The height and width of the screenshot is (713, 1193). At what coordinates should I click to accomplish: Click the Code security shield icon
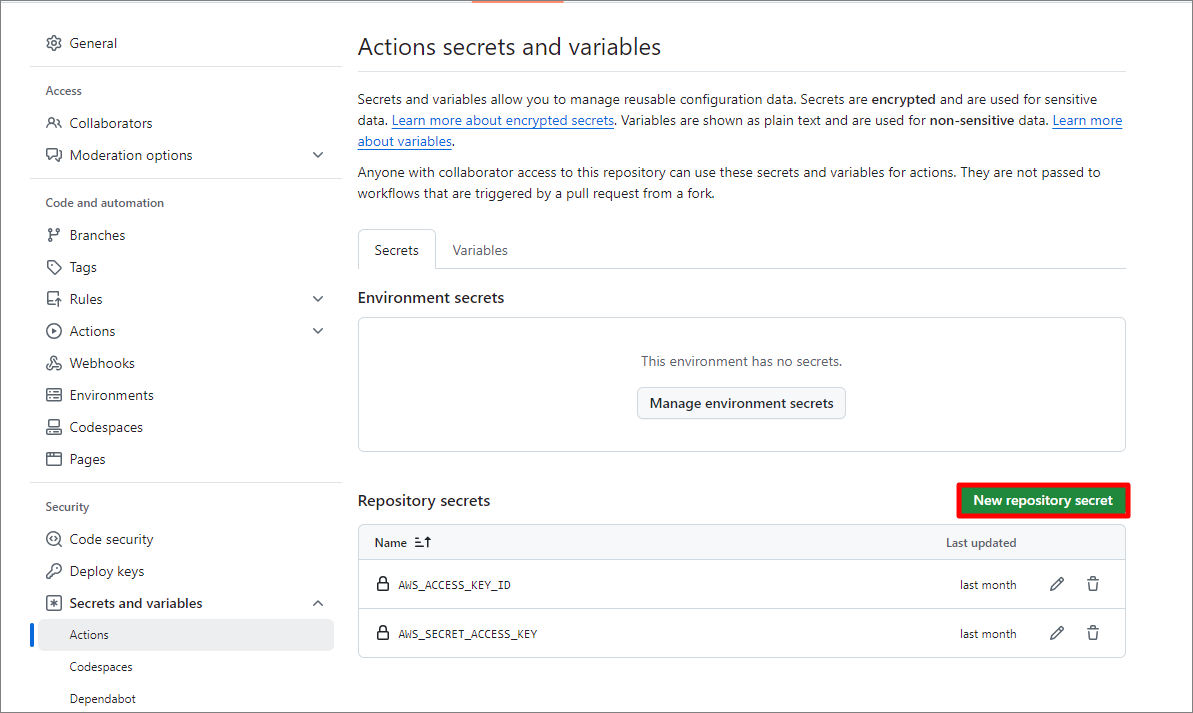click(x=53, y=538)
